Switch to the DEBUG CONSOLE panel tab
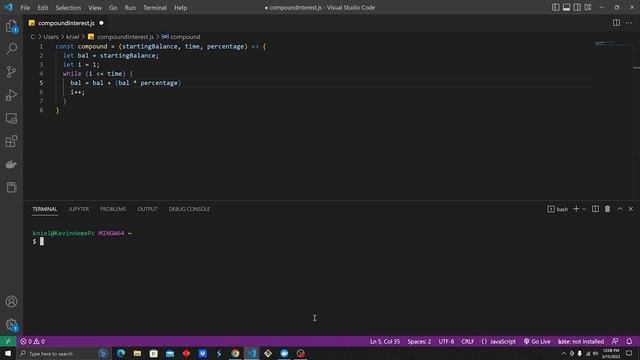The width and height of the screenshot is (640, 360). 189,209
